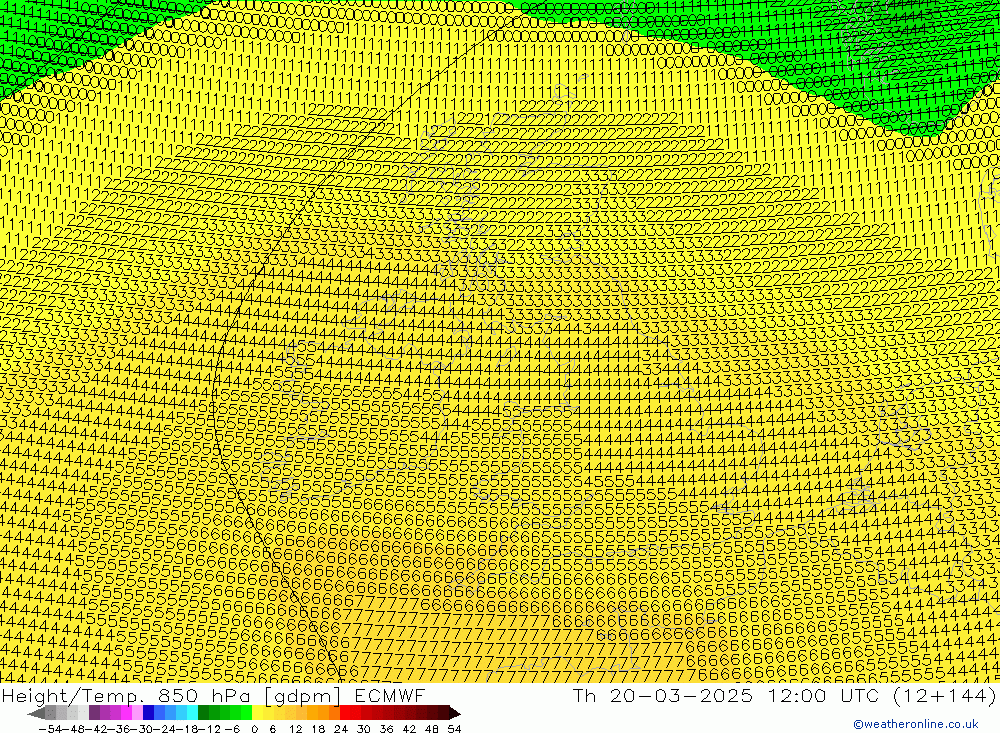Viewport: 1000px width, 733px height.
Task: Click the red legend swatch above 24
Action: (x=345, y=713)
